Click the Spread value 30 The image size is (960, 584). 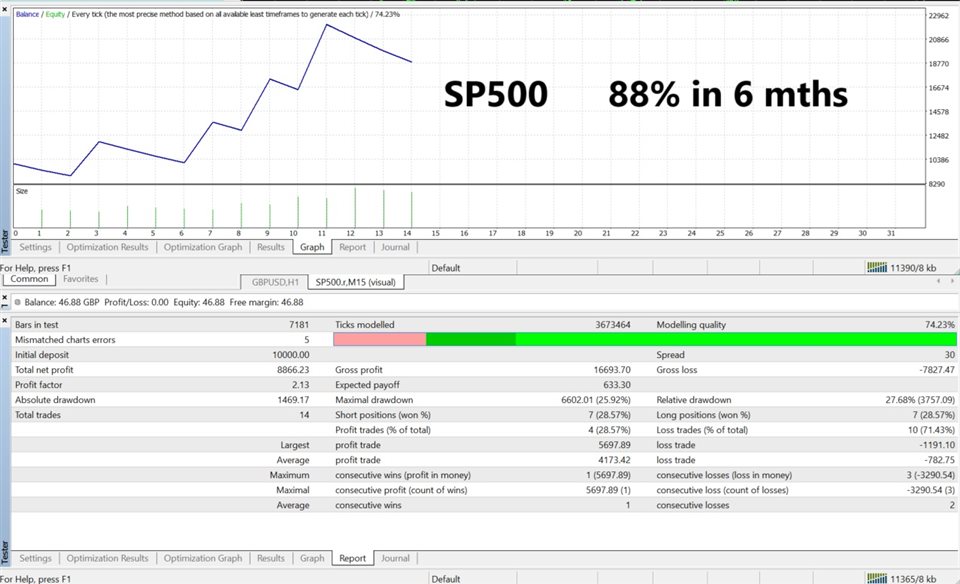pyautogui.click(x=950, y=354)
